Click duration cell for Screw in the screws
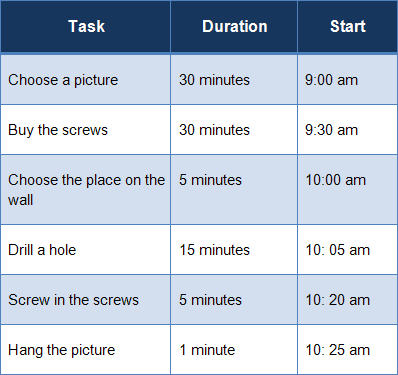The image size is (398, 375). (234, 300)
